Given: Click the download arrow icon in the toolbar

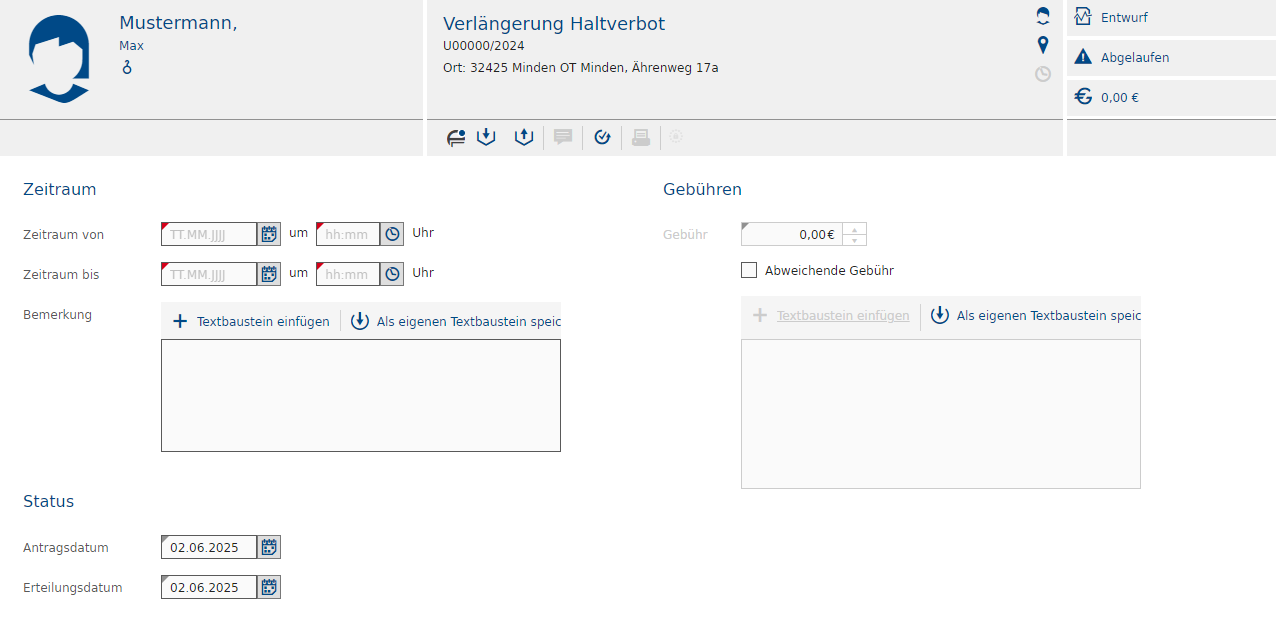Looking at the screenshot, I should tap(486, 137).
